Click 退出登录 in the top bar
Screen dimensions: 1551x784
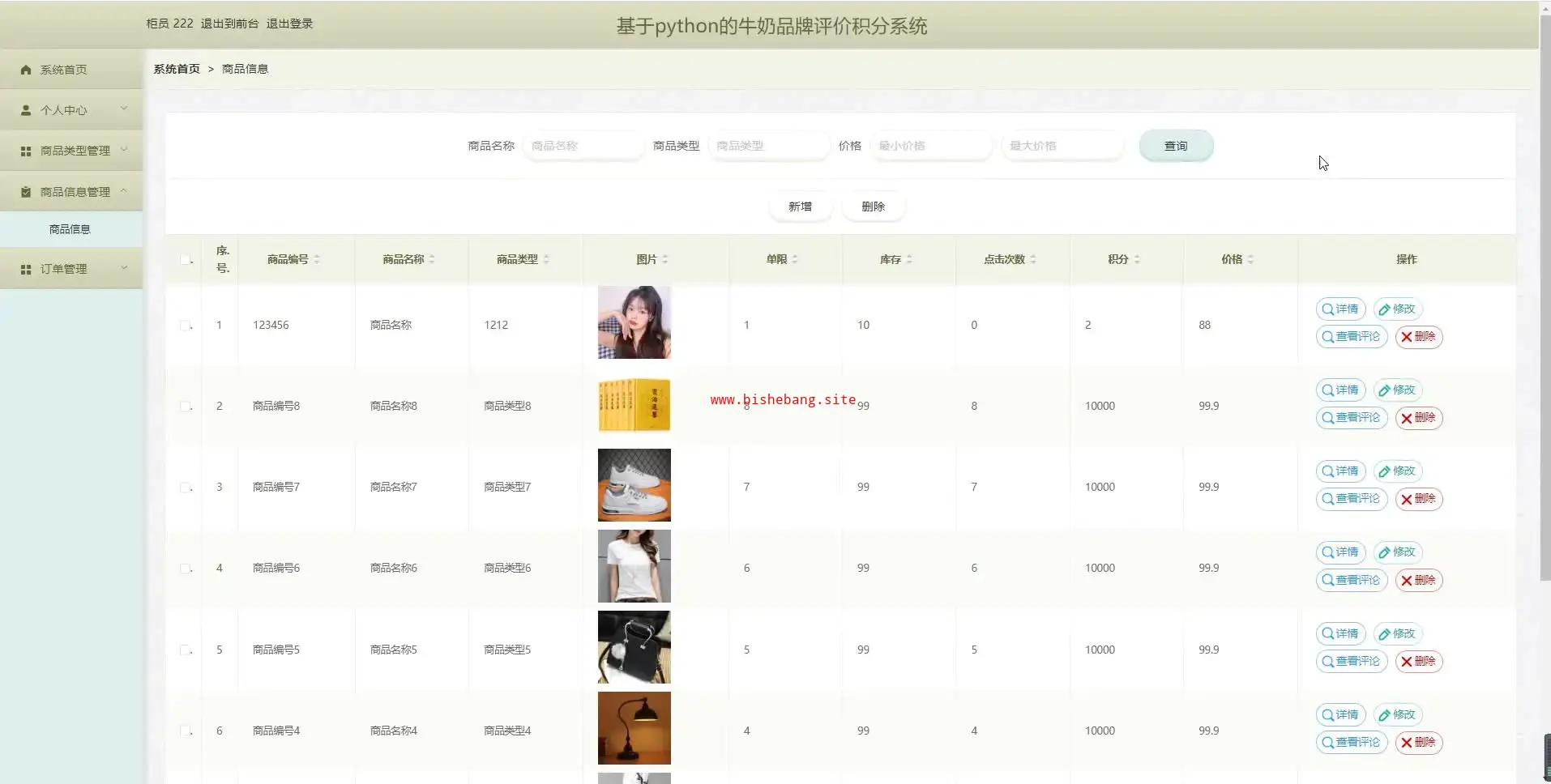point(289,23)
